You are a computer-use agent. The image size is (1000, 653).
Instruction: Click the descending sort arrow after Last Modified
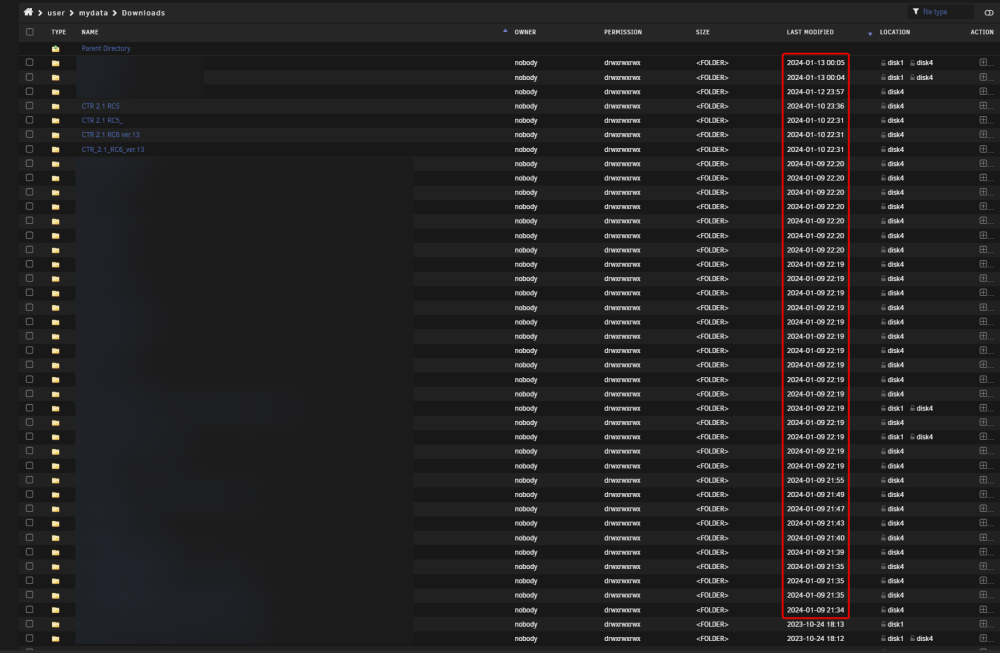(870, 34)
